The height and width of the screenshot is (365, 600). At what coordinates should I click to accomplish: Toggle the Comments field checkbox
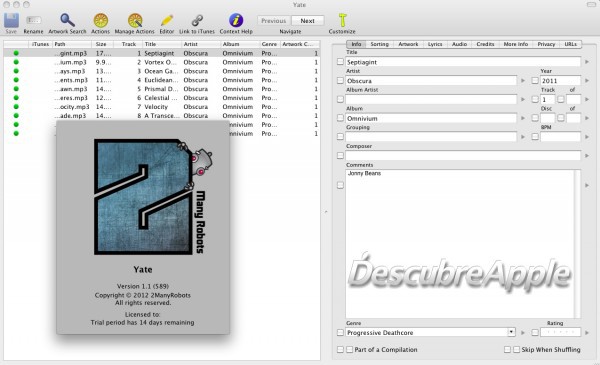340,185
